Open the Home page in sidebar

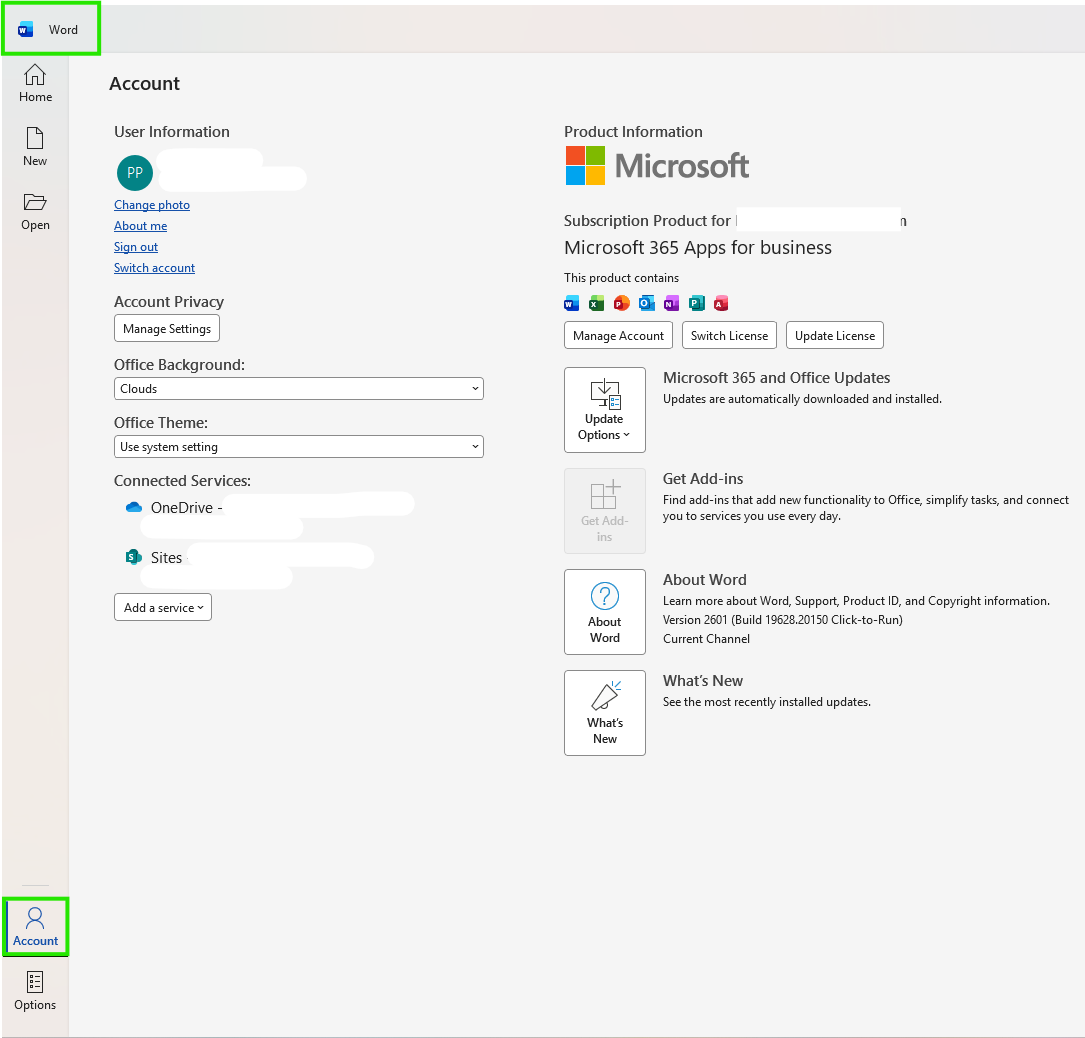pos(35,84)
